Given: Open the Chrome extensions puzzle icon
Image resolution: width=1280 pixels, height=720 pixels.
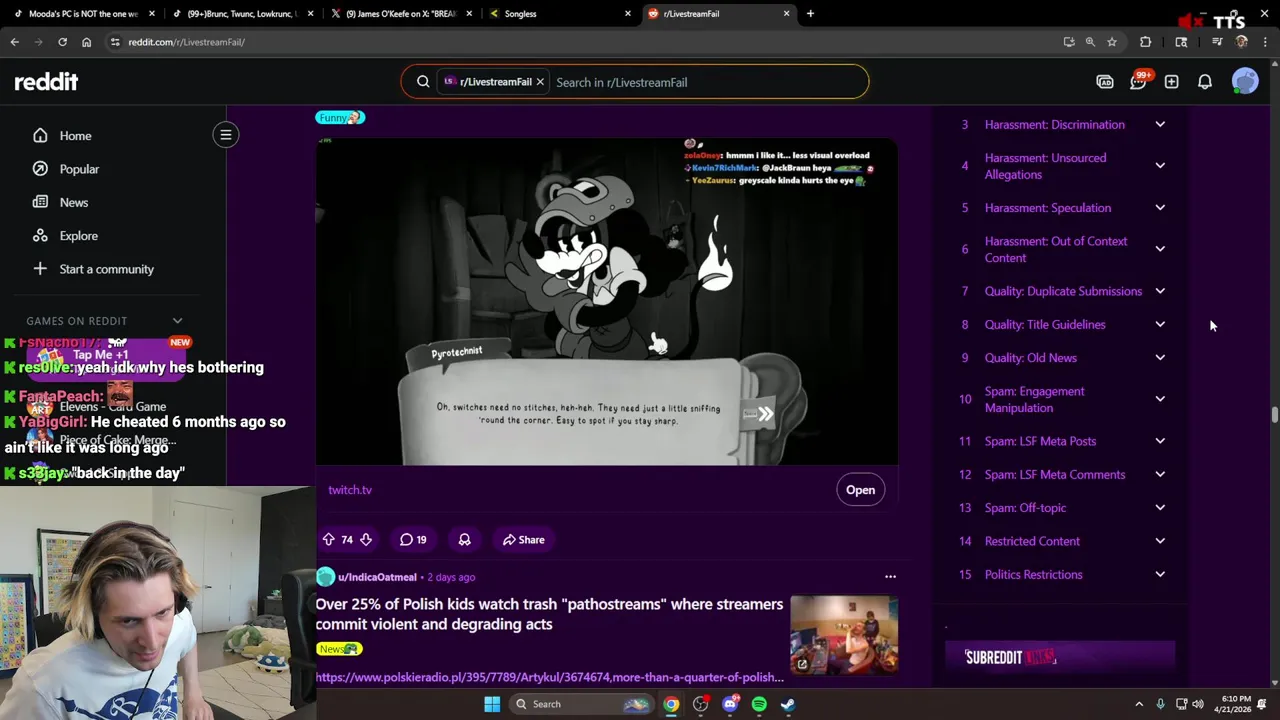Looking at the screenshot, I should coord(1145,42).
